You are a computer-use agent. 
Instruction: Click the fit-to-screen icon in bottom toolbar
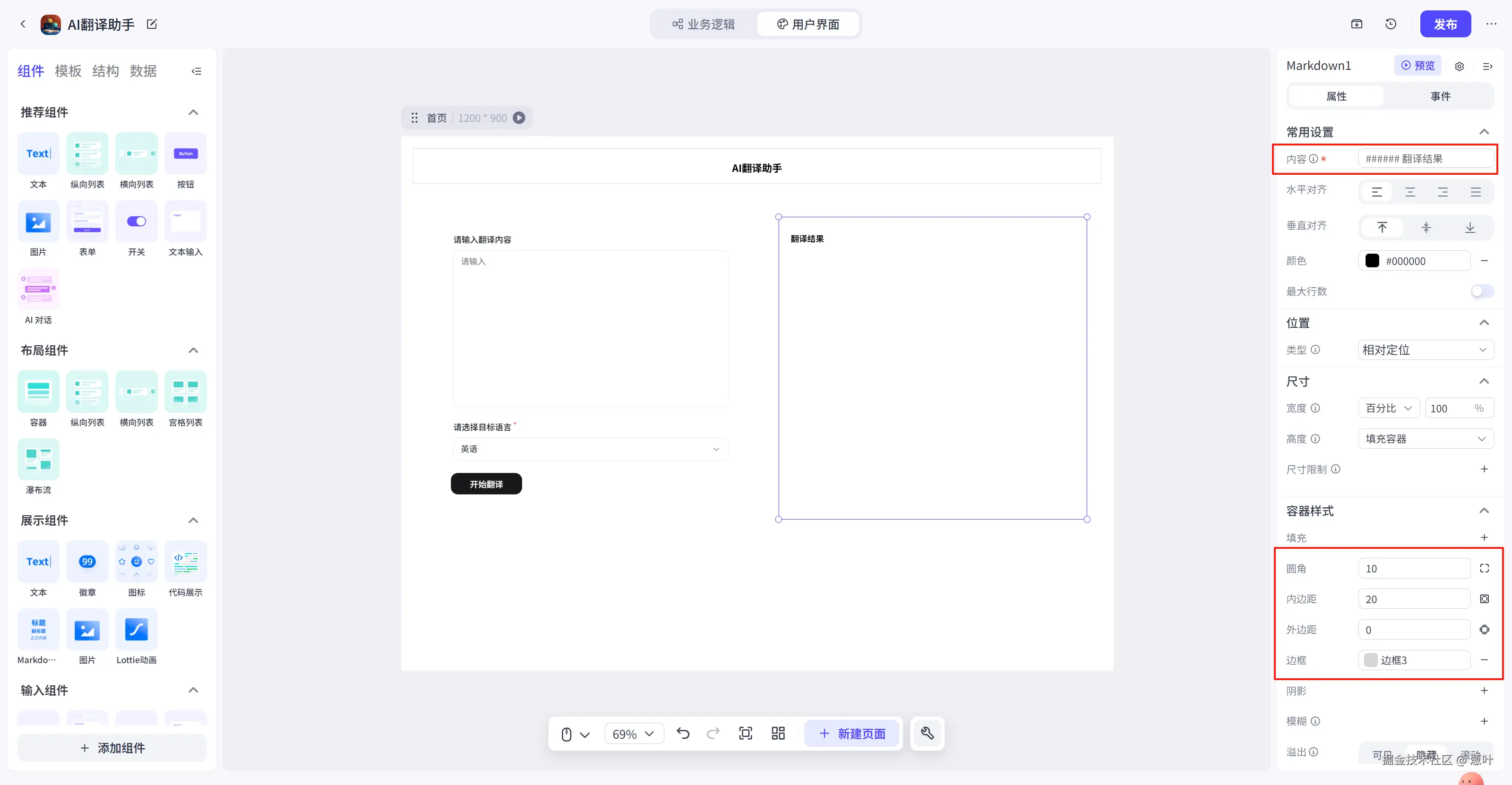(746, 734)
